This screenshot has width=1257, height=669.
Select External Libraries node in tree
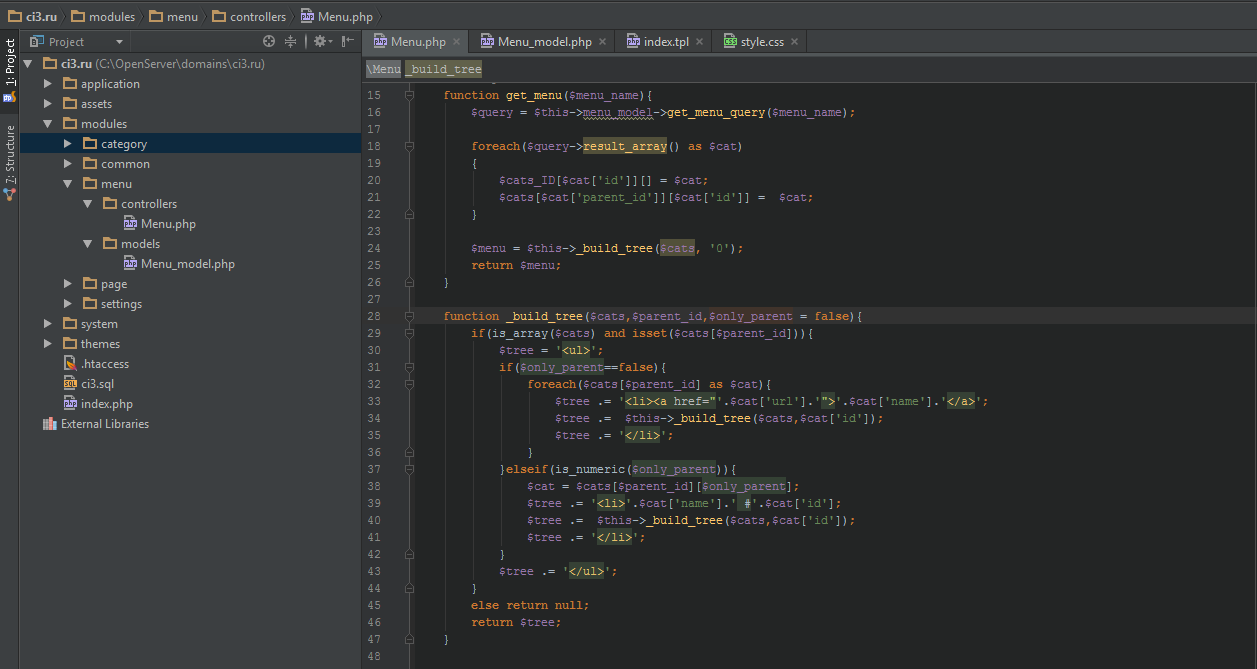pos(96,424)
